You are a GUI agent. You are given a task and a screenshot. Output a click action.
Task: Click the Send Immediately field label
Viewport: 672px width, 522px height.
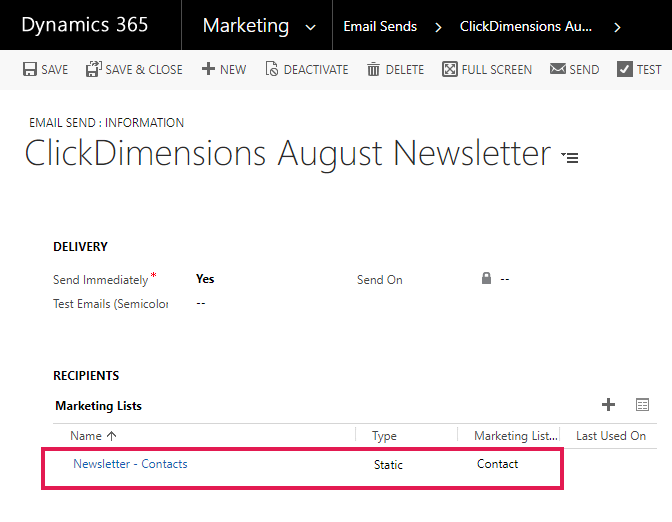[101, 280]
